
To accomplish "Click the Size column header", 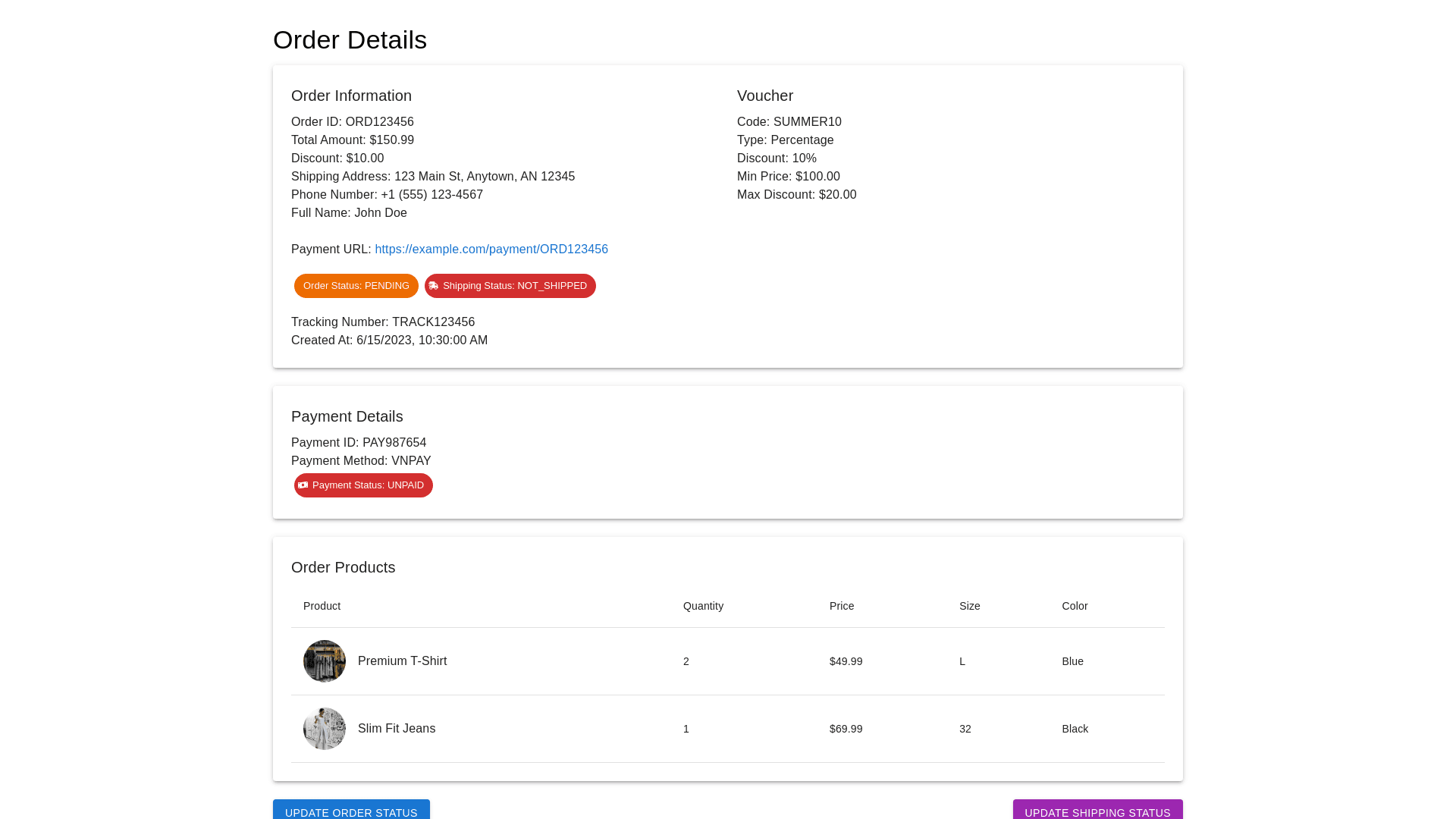I will [969, 606].
